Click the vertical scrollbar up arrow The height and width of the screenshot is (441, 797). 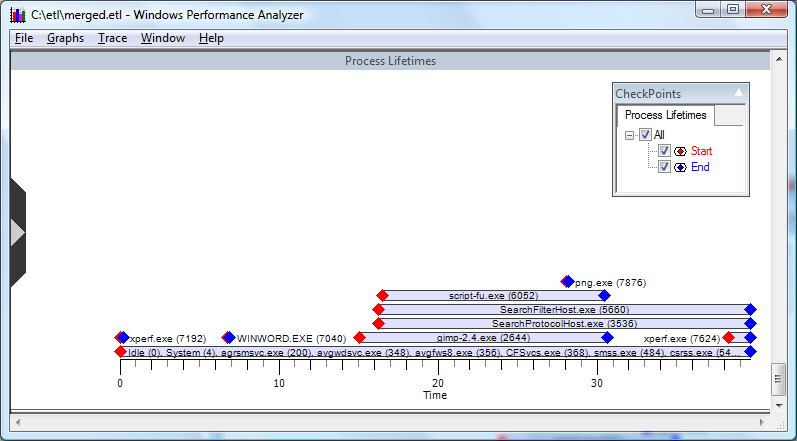(x=779, y=60)
